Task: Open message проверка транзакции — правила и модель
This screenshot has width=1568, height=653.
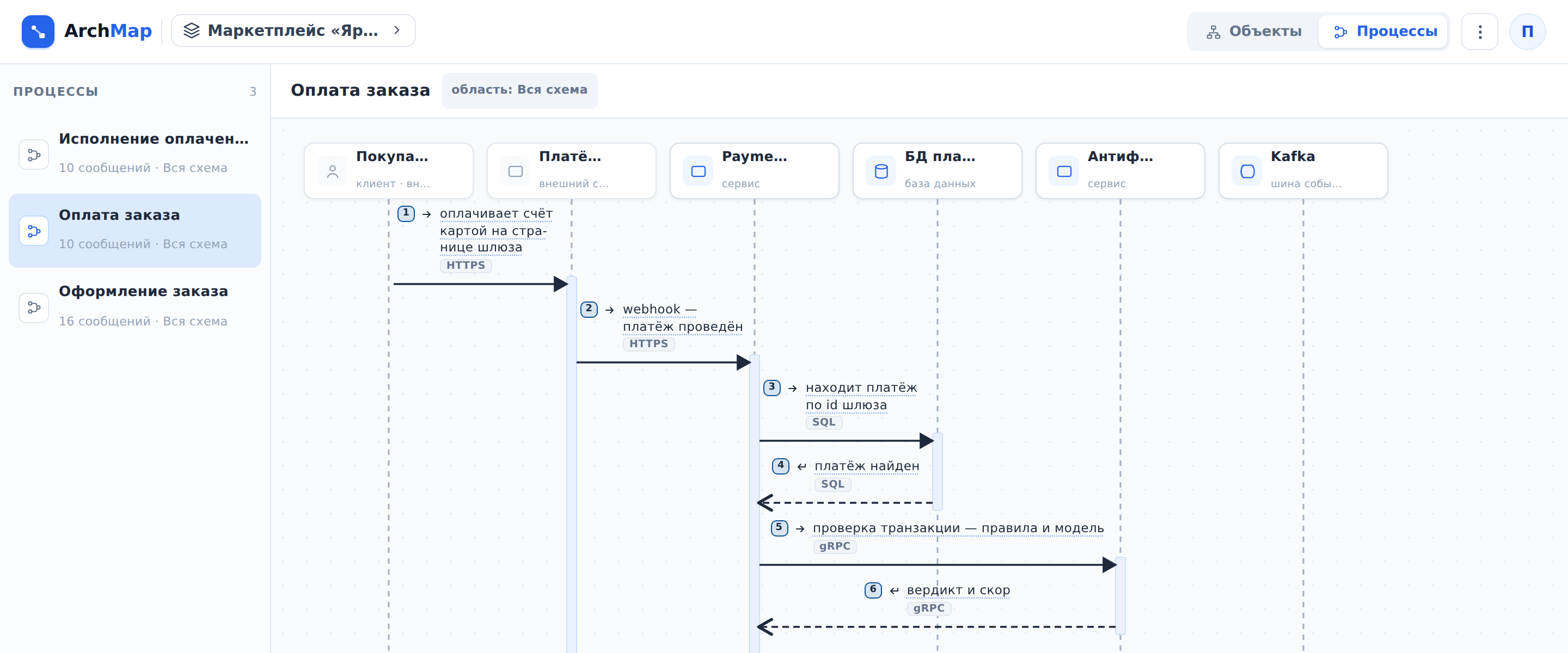Action: (x=958, y=528)
